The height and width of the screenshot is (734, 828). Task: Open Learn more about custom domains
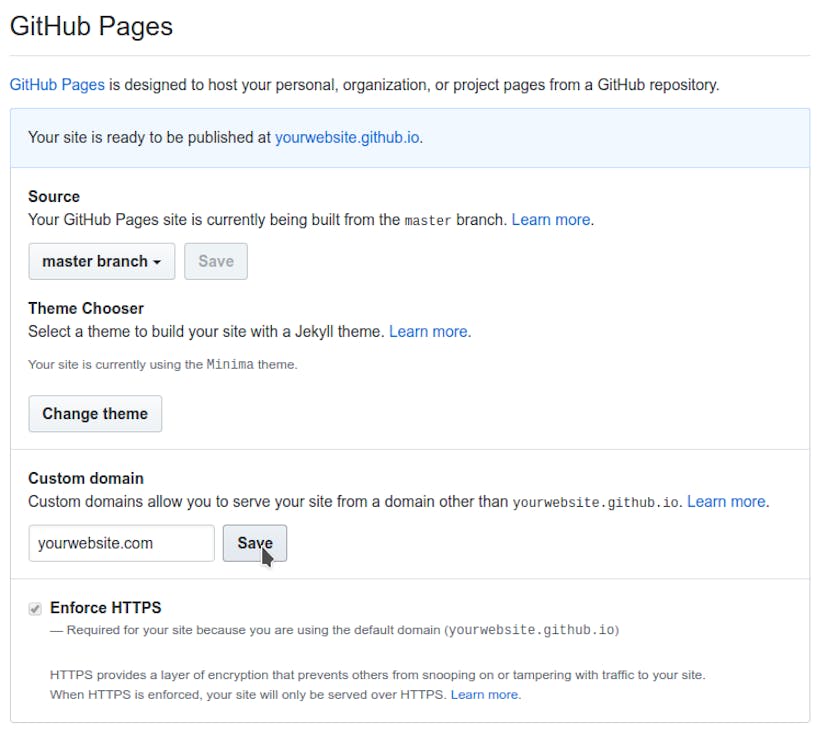[727, 501]
